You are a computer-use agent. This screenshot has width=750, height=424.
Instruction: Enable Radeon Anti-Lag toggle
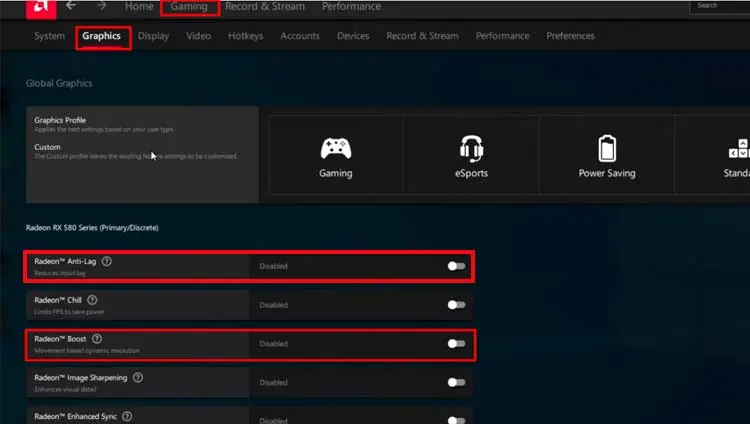tap(456, 266)
